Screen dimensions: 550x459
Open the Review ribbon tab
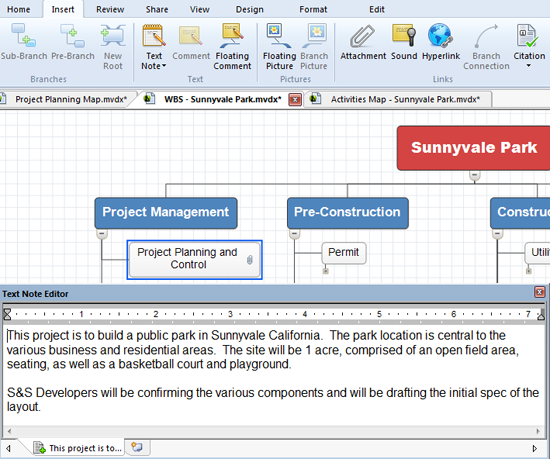110,9
